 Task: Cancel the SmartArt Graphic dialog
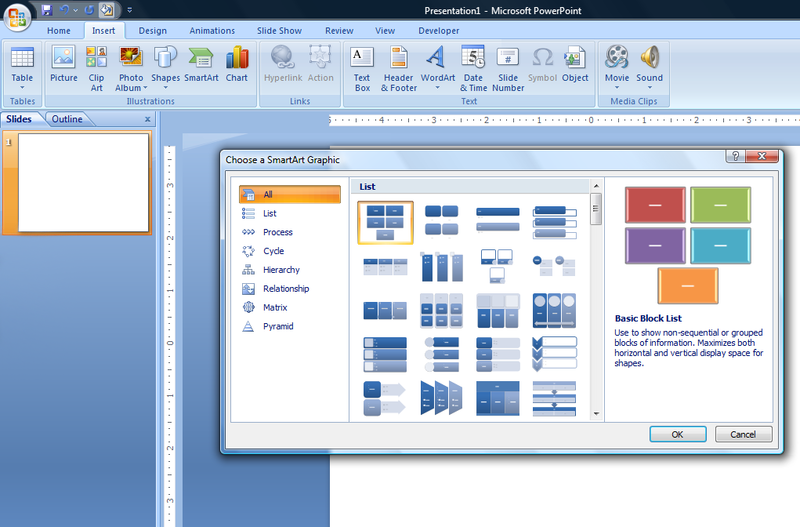pyautogui.click(x=743, y=434)
